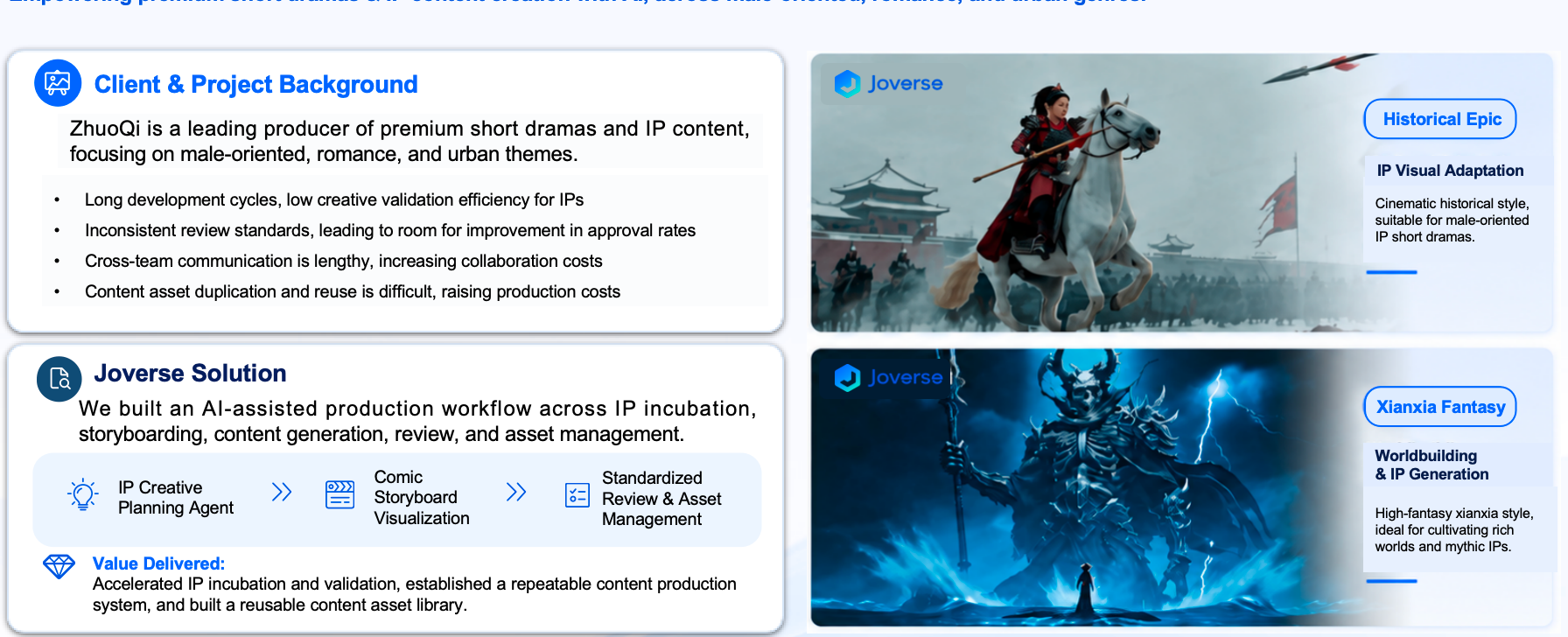This screenshot has height=637, width=1568.
Task: Click the checklist icon beside Standardized Review
Action: tap(577, 495)
